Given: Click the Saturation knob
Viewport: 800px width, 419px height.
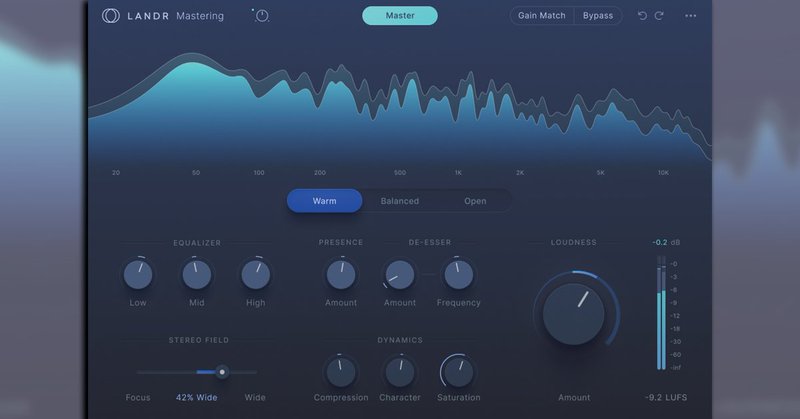Looking at the screenshot, I should (x=458, y=372).
